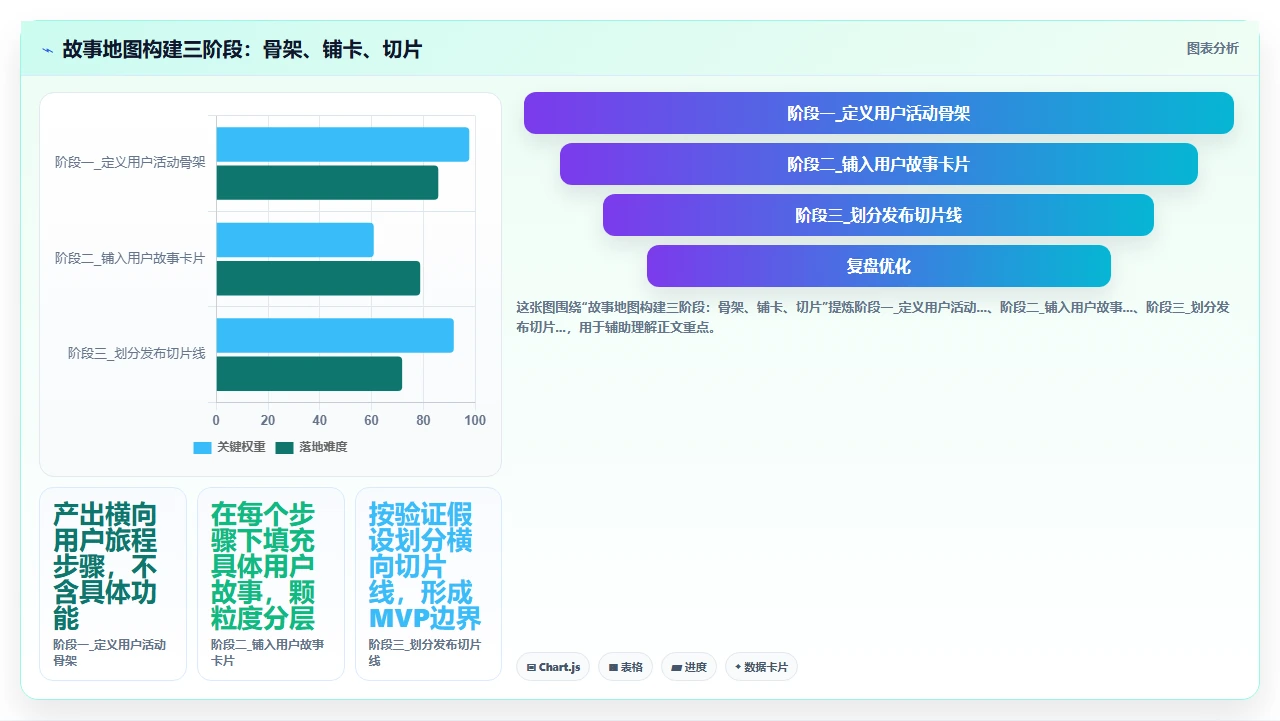Select funnel stage 阶段一_定义用户活动骨架
This screenshot has height=721, width=1280.
879,113
